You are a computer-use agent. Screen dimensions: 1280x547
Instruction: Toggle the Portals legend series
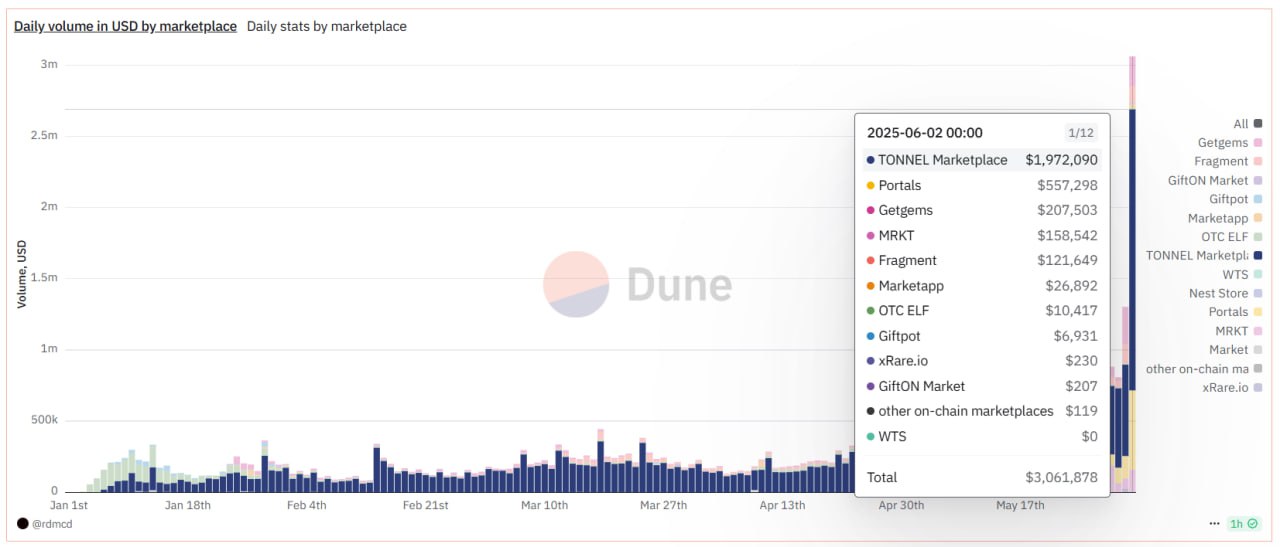click(1235, 312)
